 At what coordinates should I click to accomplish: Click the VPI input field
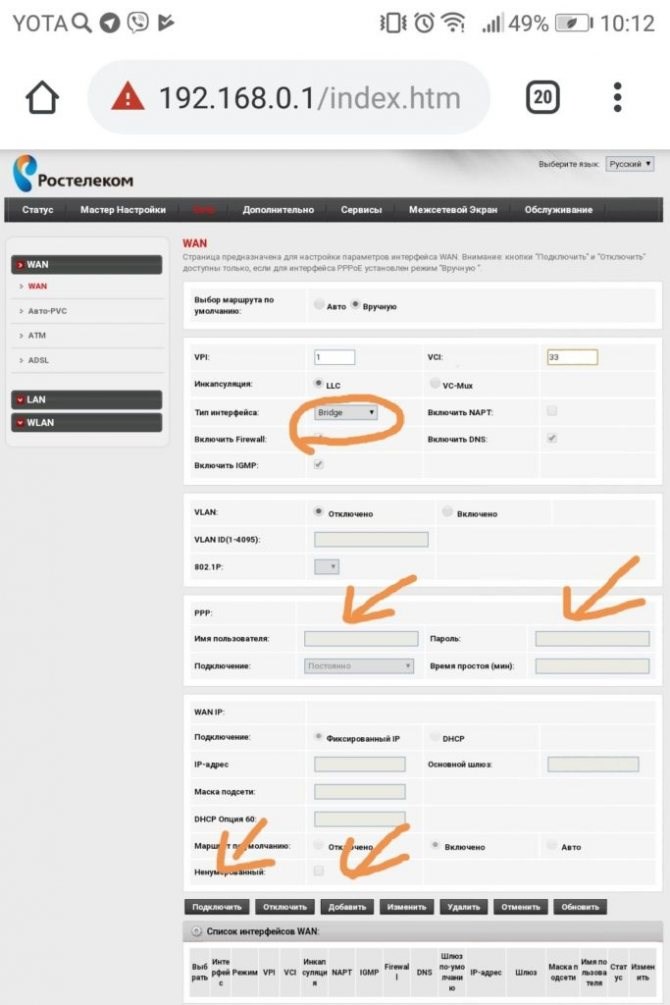pyautogui.click(x=335, y=357)
